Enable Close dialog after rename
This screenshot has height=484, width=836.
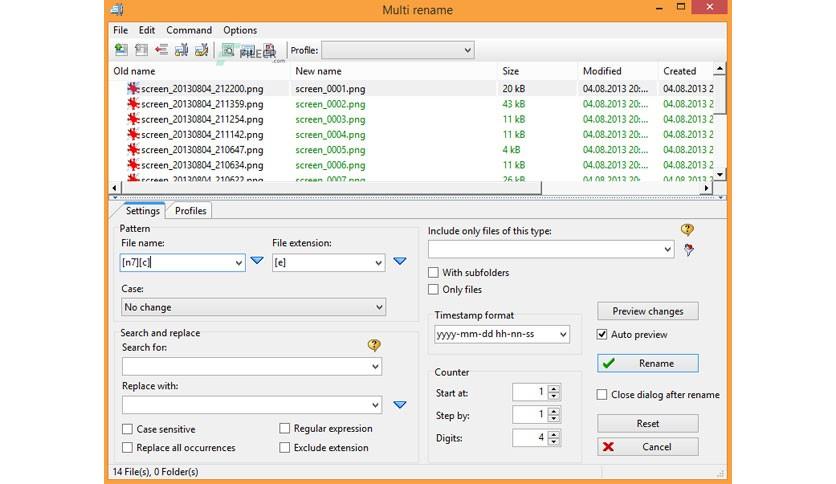point(602,394)
